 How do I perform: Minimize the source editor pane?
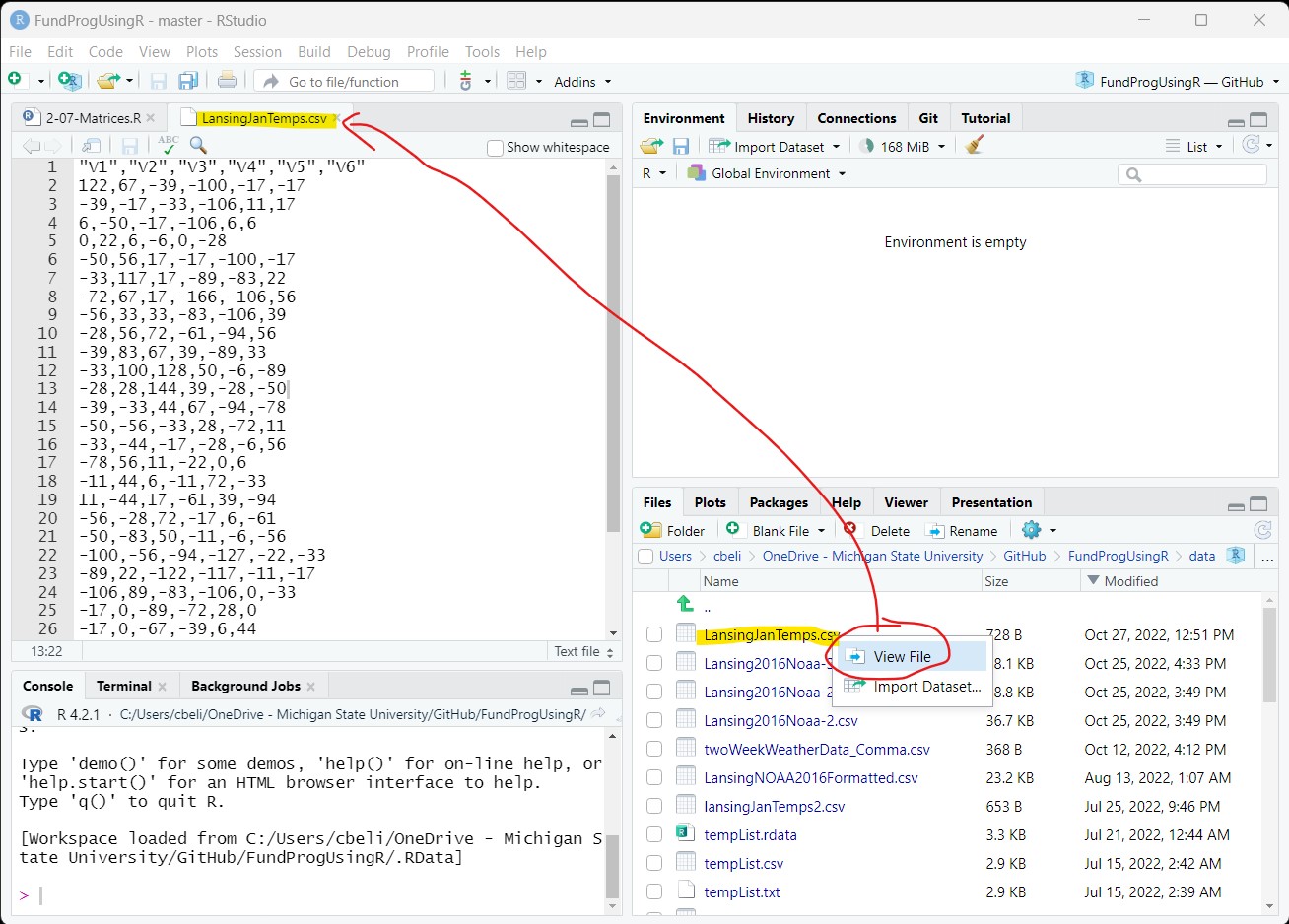(x=579, y=121)
